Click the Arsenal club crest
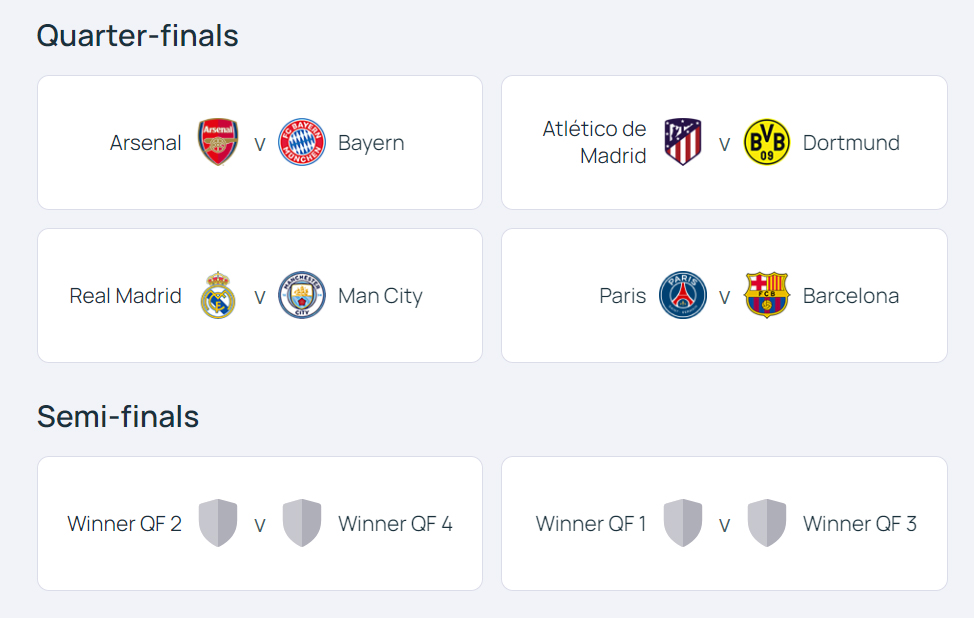974x618 pixels. point(218,142)
